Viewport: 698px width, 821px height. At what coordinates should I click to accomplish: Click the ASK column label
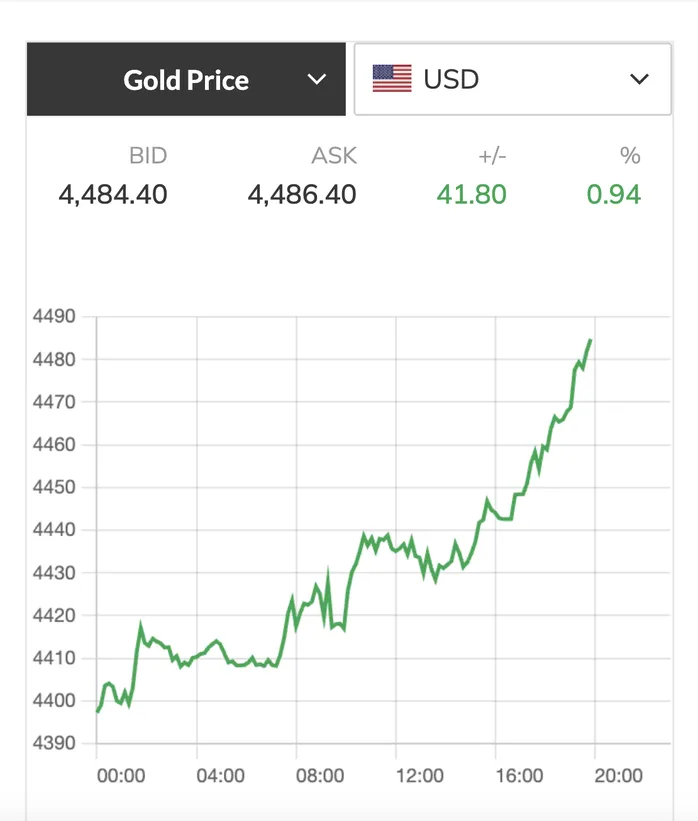pyautogui.click(x=334, y=156)
